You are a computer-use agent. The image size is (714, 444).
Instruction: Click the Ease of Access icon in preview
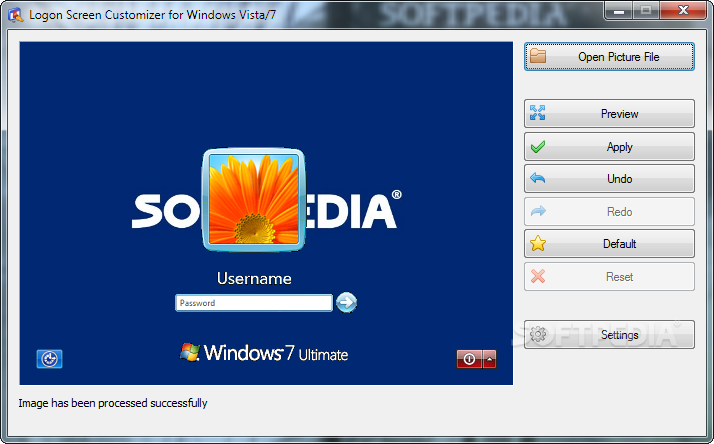[49, 359]
